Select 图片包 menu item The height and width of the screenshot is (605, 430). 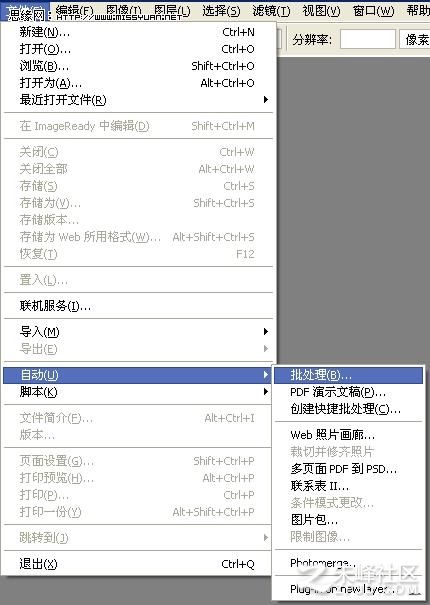point(348,520)
